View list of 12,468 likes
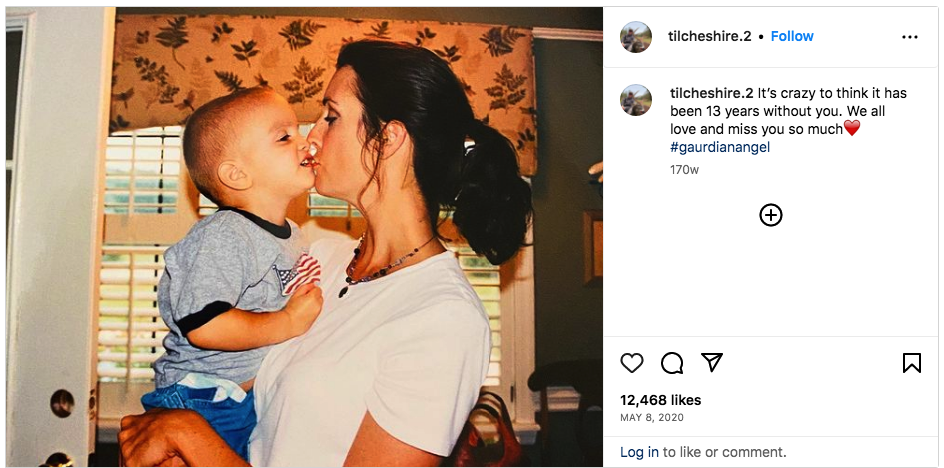 pyautogui.click(x=660, y=400)
